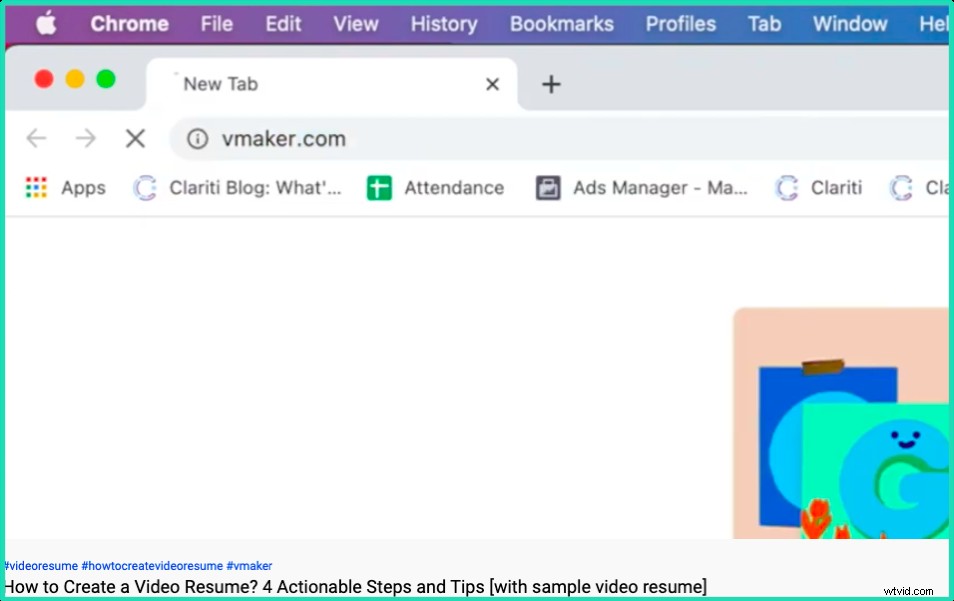The image size is (954, 601).
Task: Open the Apps bookmark label
Action: (x=83, y=188)
